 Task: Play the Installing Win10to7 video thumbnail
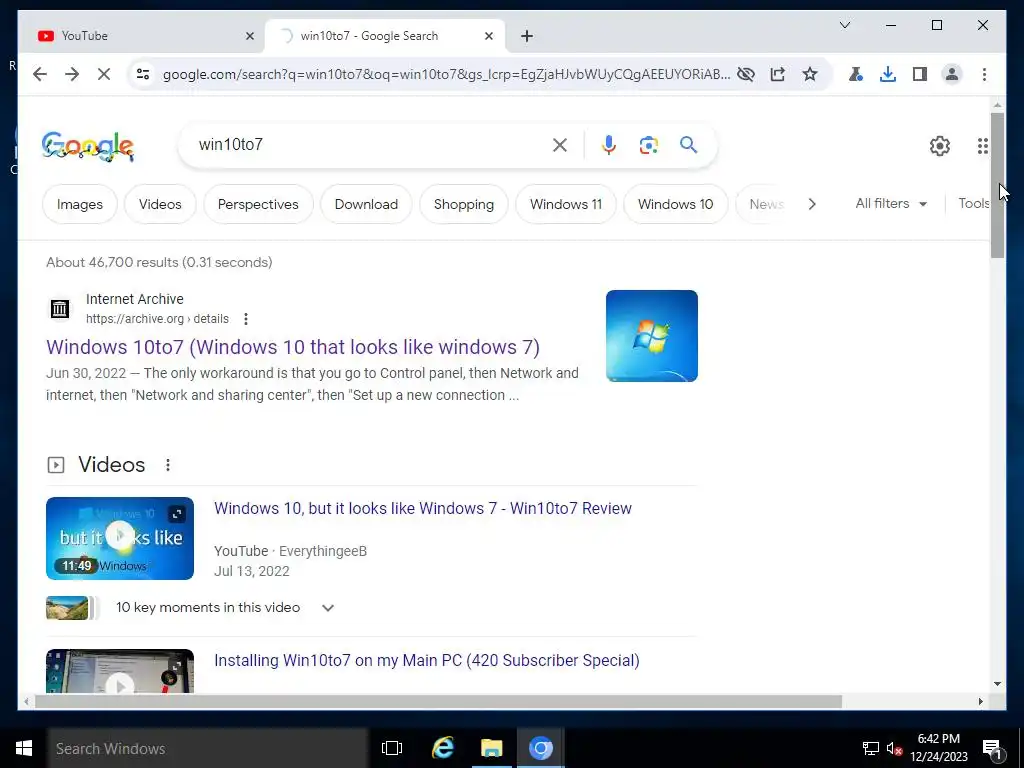tap(120, 671)
